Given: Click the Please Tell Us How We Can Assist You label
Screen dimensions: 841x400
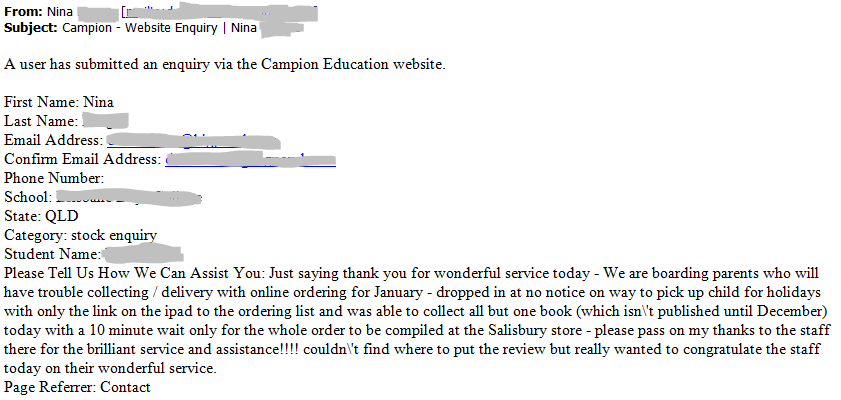Looking at the screenshot, I should click(135, 273).
